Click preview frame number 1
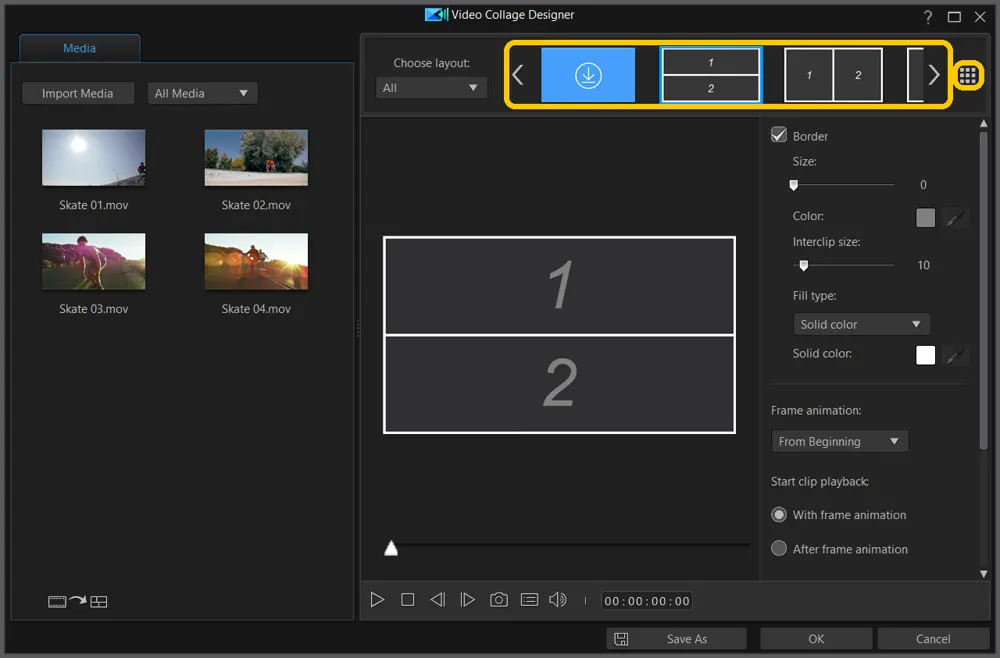The height and width of the screenshot is (658, 1000). pyautogui.click(x=559, y=286)
